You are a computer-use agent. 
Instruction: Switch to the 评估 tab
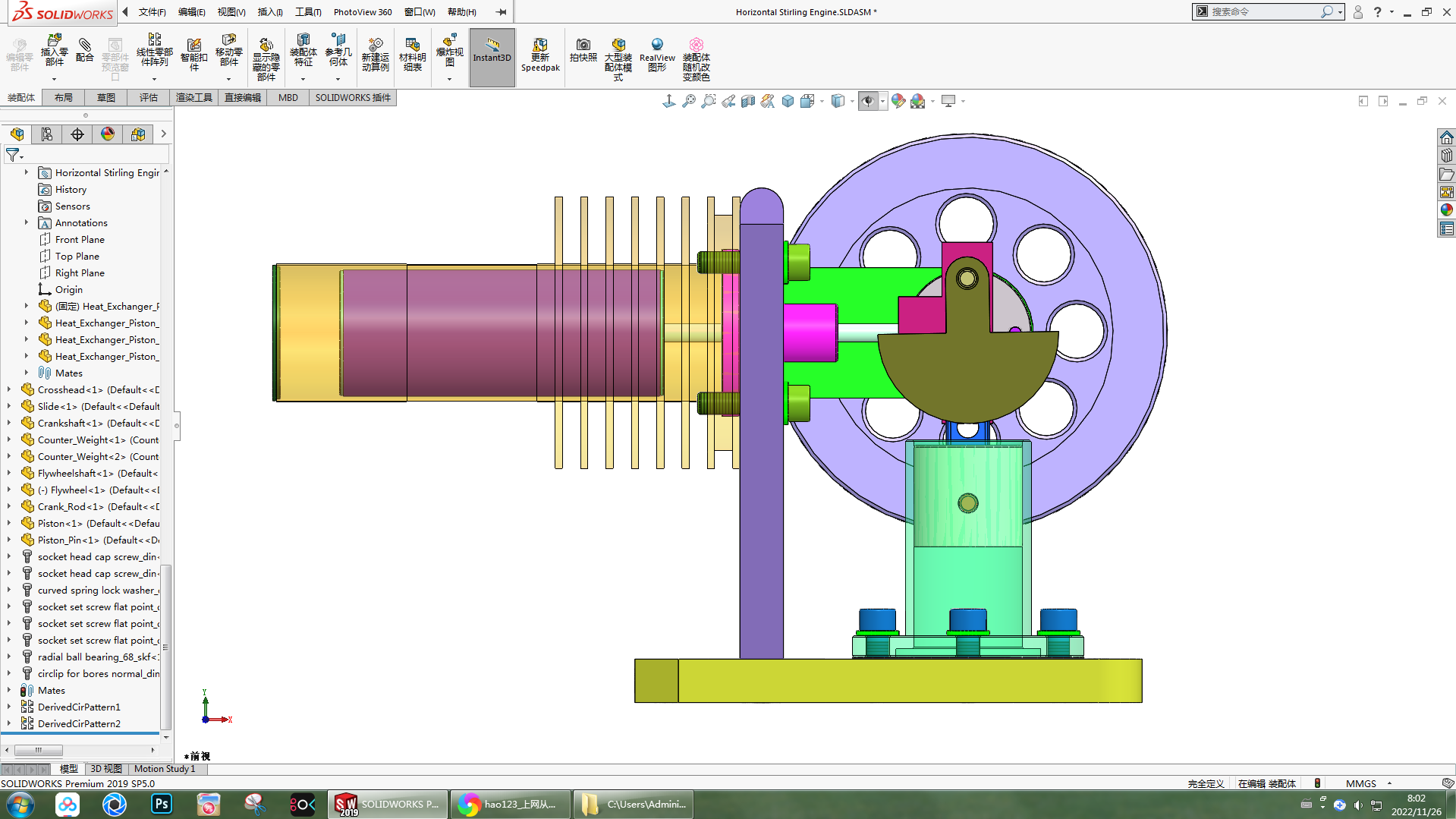[149, 98]
